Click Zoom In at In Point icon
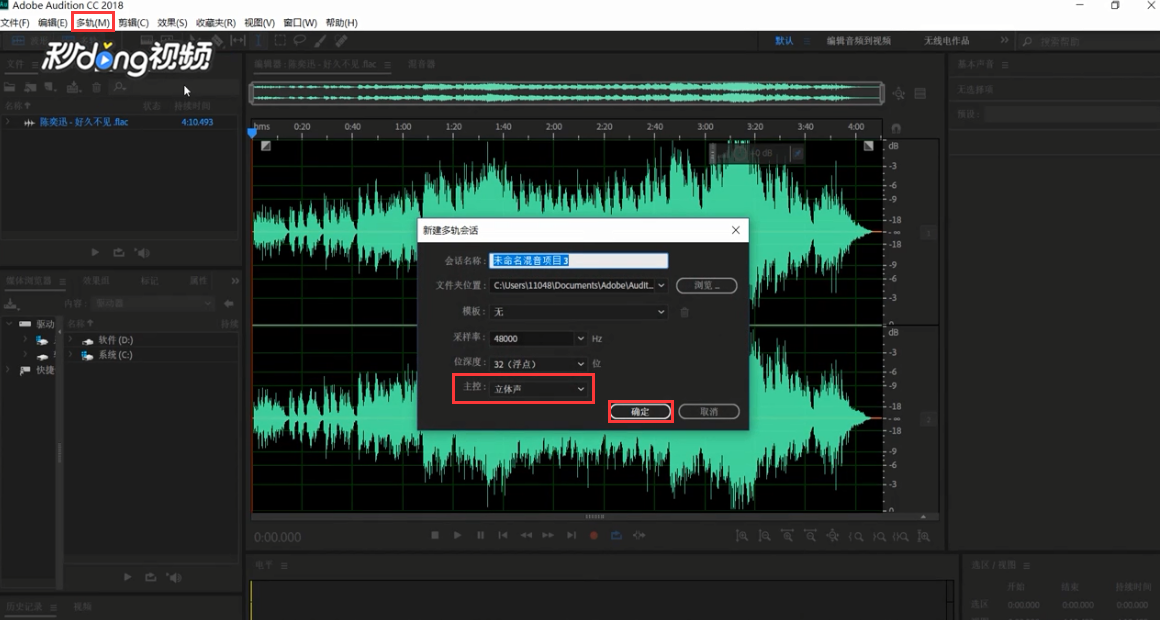Viewport: 1160px width, 620px height. pos(856,536)
